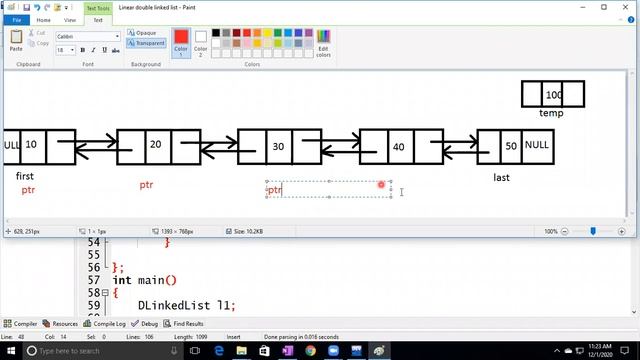Open the Dev-C++ taskbar icon
The width and height of the screenshot is (640, 360).
356,351
